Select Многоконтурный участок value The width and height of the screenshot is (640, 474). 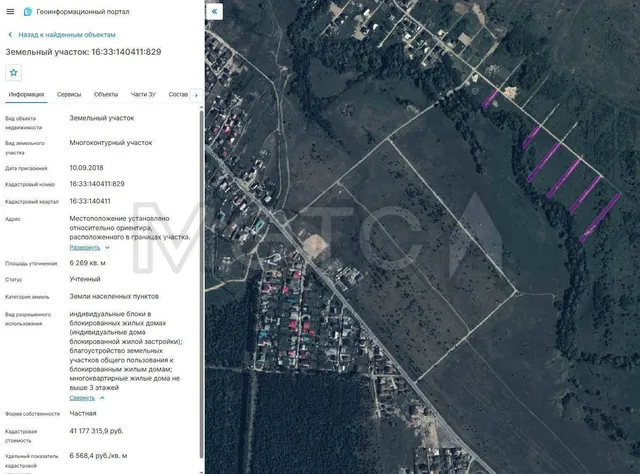(x=111, y=143)
